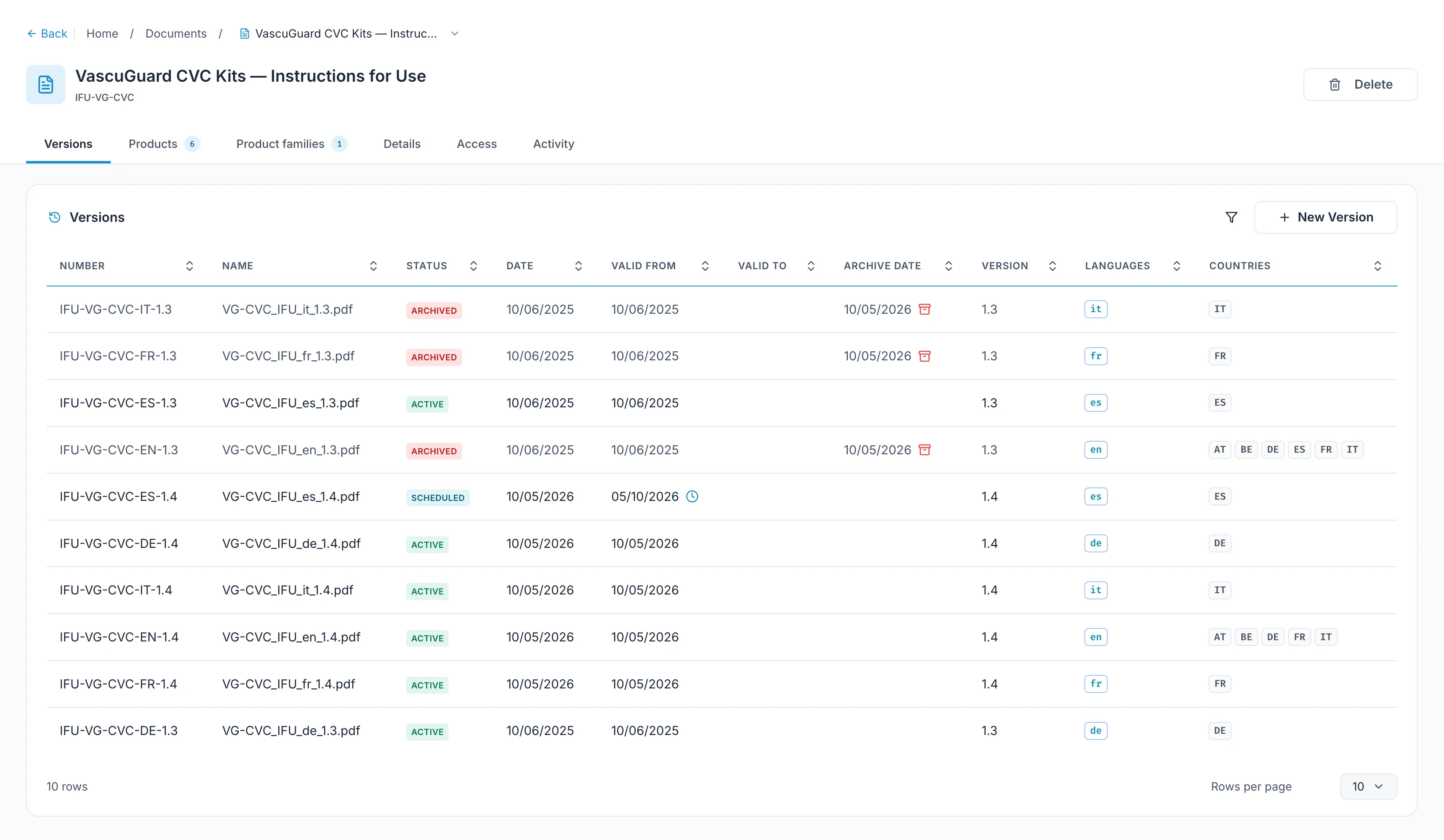Click the SCHEDULED status badge
The width and height of the screenshot is (1444, 840).
[438, 497]
